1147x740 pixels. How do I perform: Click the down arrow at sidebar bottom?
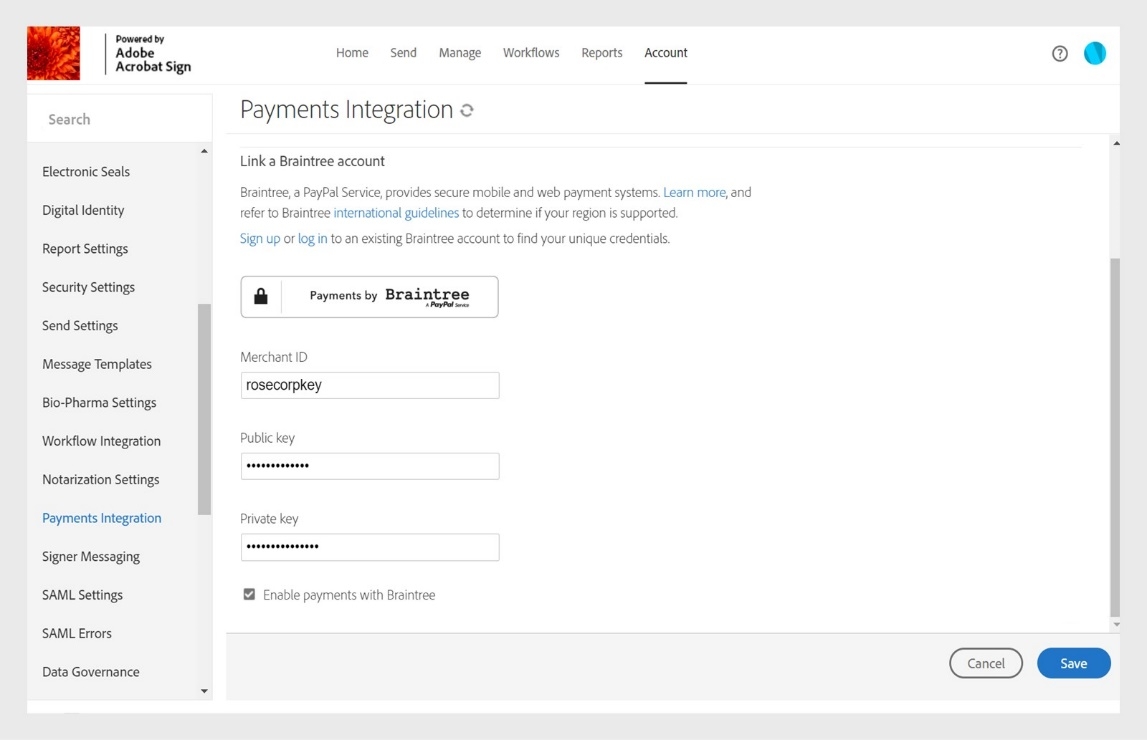click(204, 690)
